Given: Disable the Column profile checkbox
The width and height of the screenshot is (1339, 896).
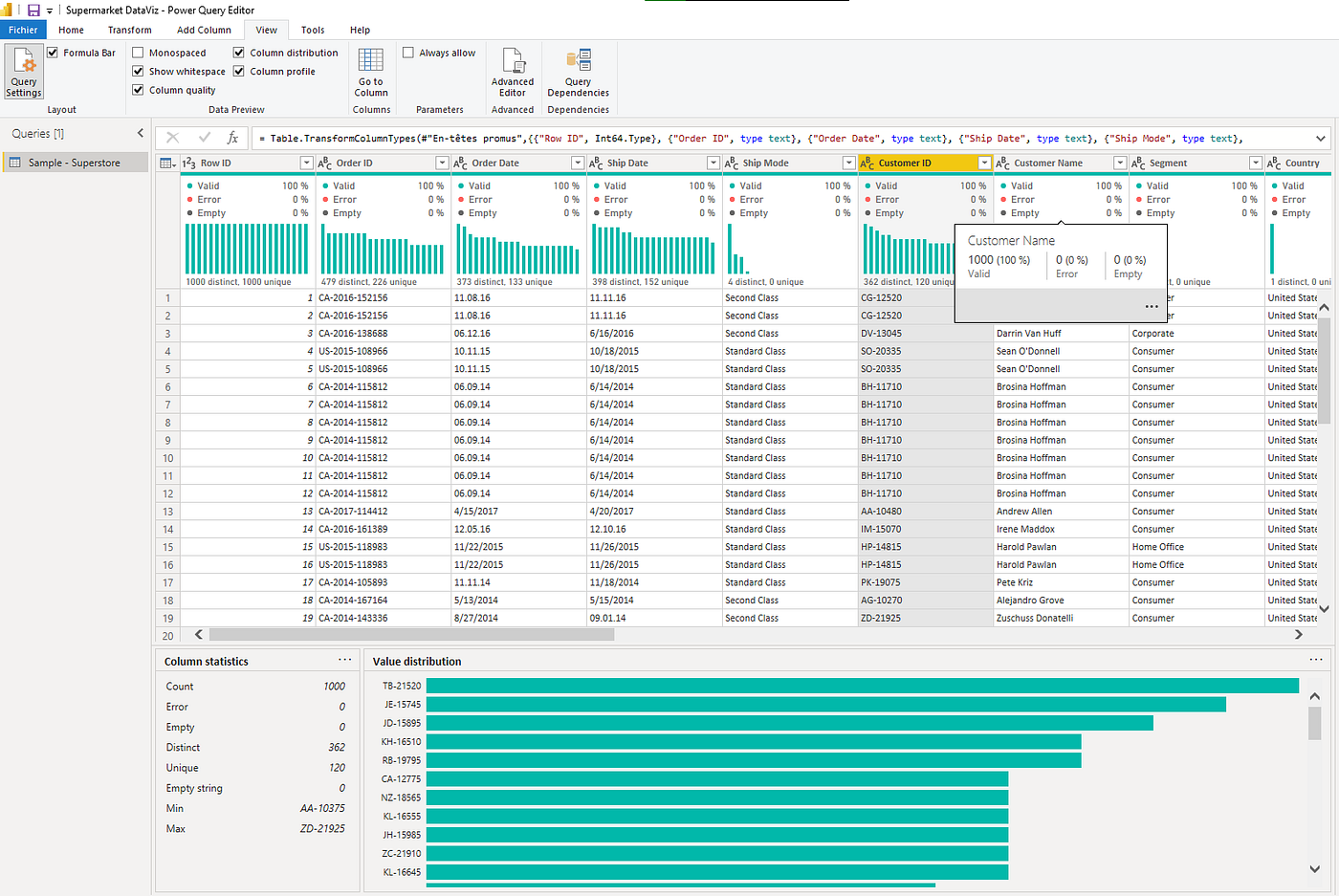Looking at the screenshot, I should [238, 71].
